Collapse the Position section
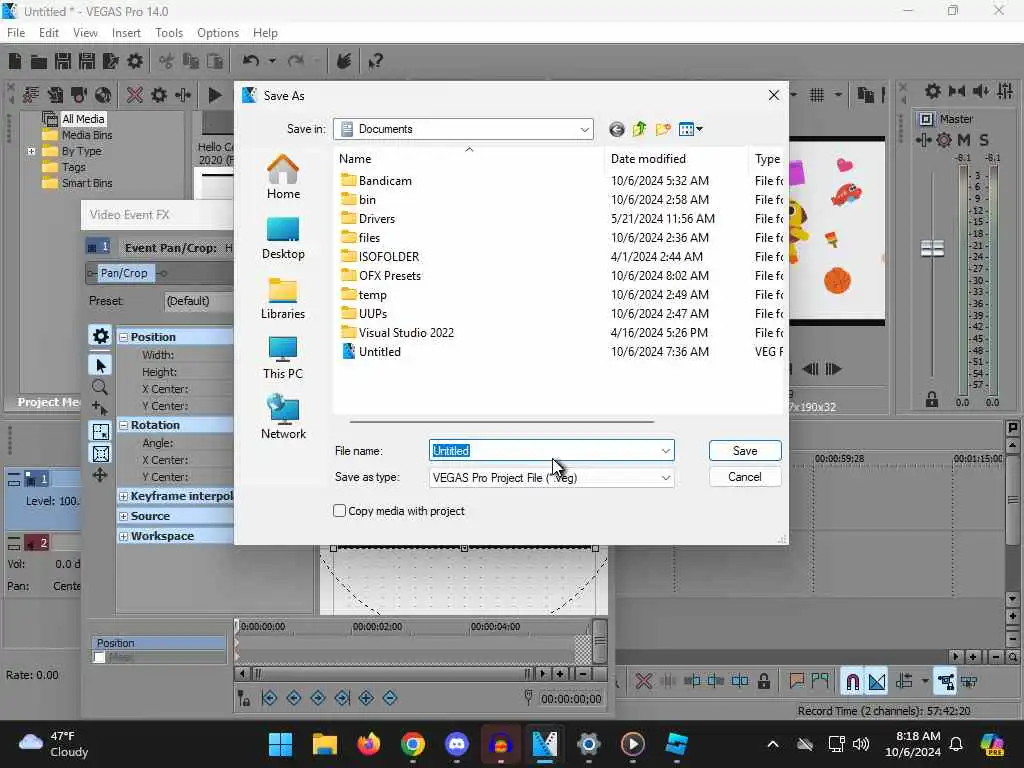Viewport: 1024px width, 768px height. (123, 337)
